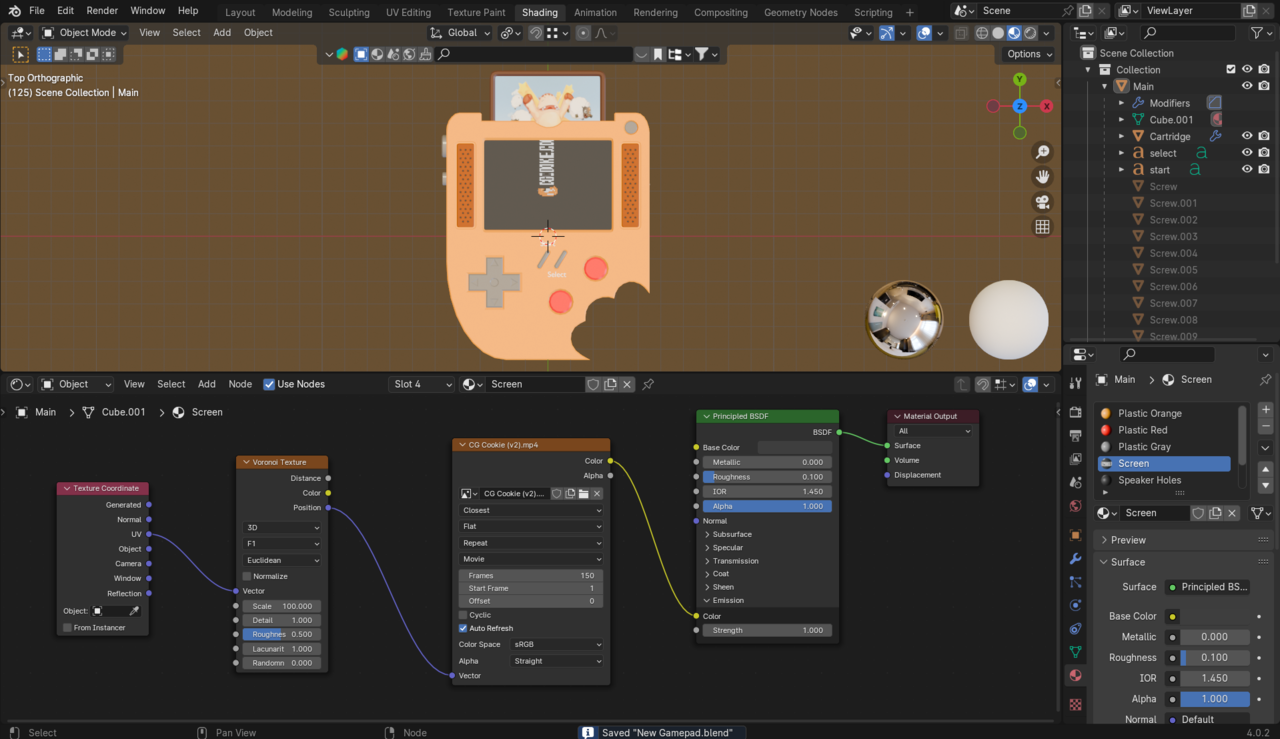This screenshot has width=1280, height=739.
Task: Switch to orthographic grid view icon
Action: [1042, 227]
